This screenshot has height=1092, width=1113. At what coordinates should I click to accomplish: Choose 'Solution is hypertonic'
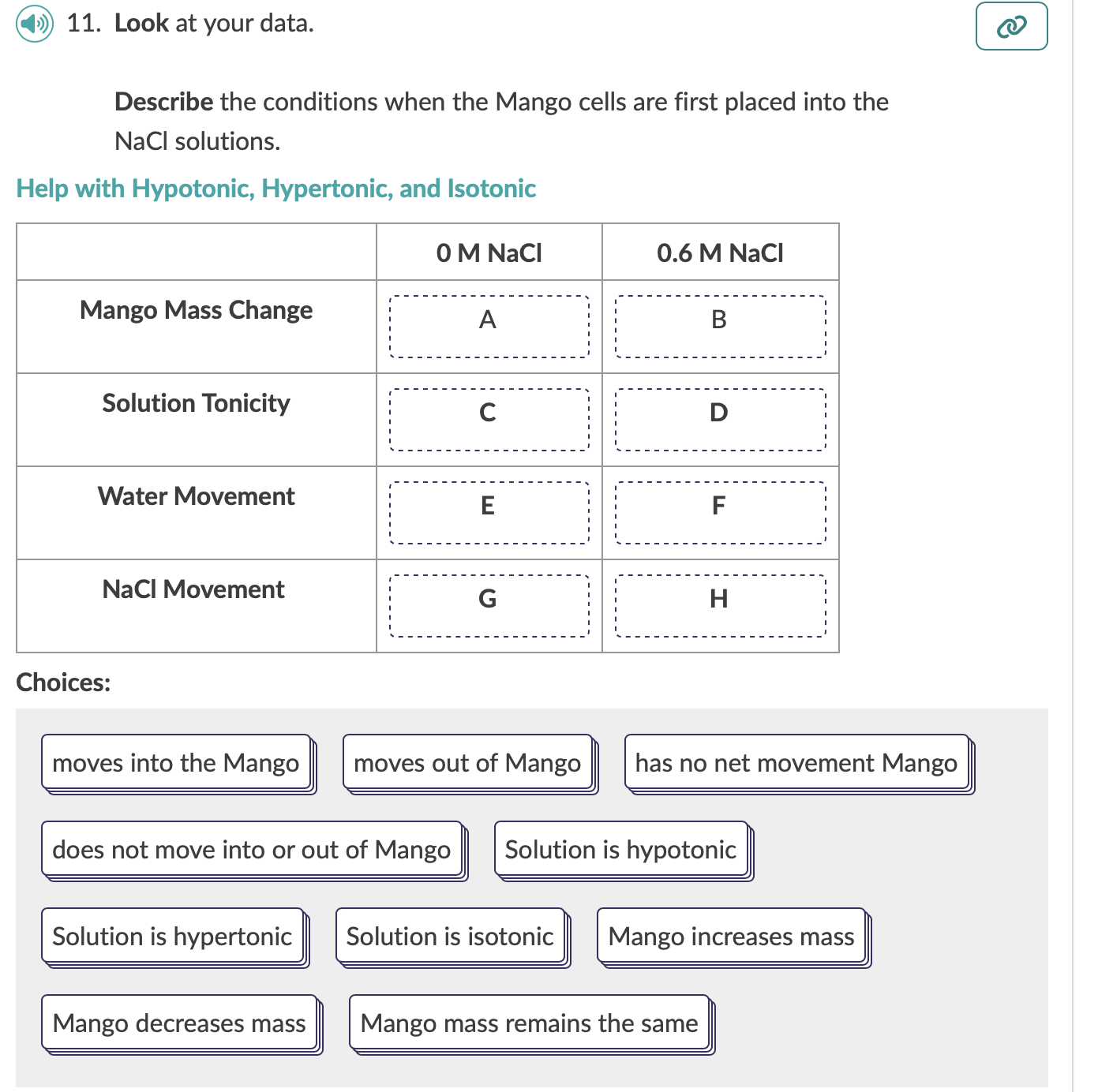pos(172,937)
